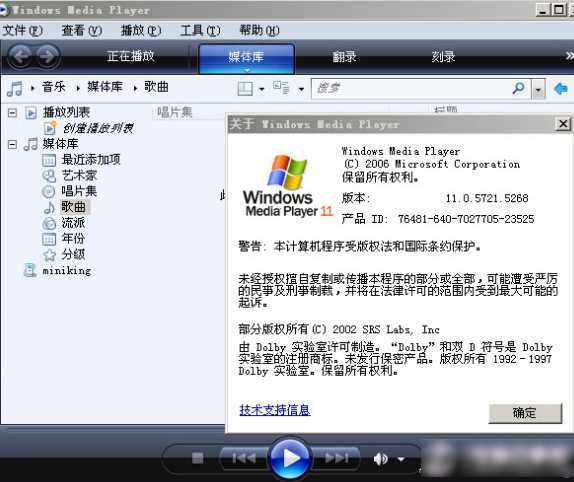Open the view options dropdown arrow

pyautogui.click(x=301, y=89)
